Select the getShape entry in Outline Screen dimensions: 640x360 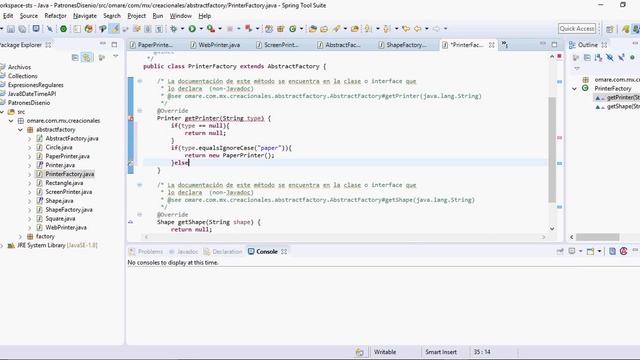pyautogui.click(x=618, y=107)
